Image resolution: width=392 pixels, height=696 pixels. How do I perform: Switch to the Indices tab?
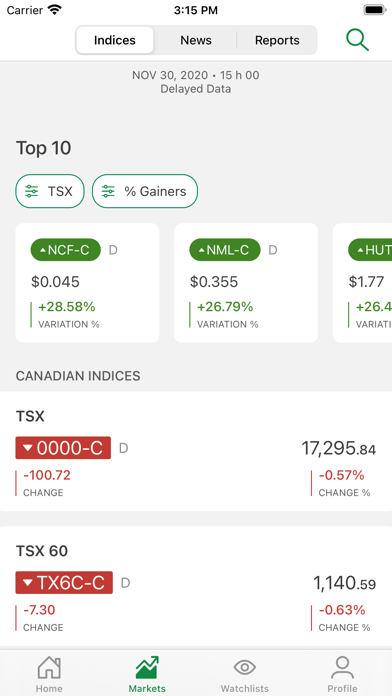pyautogui.click(x=115, y=40)
